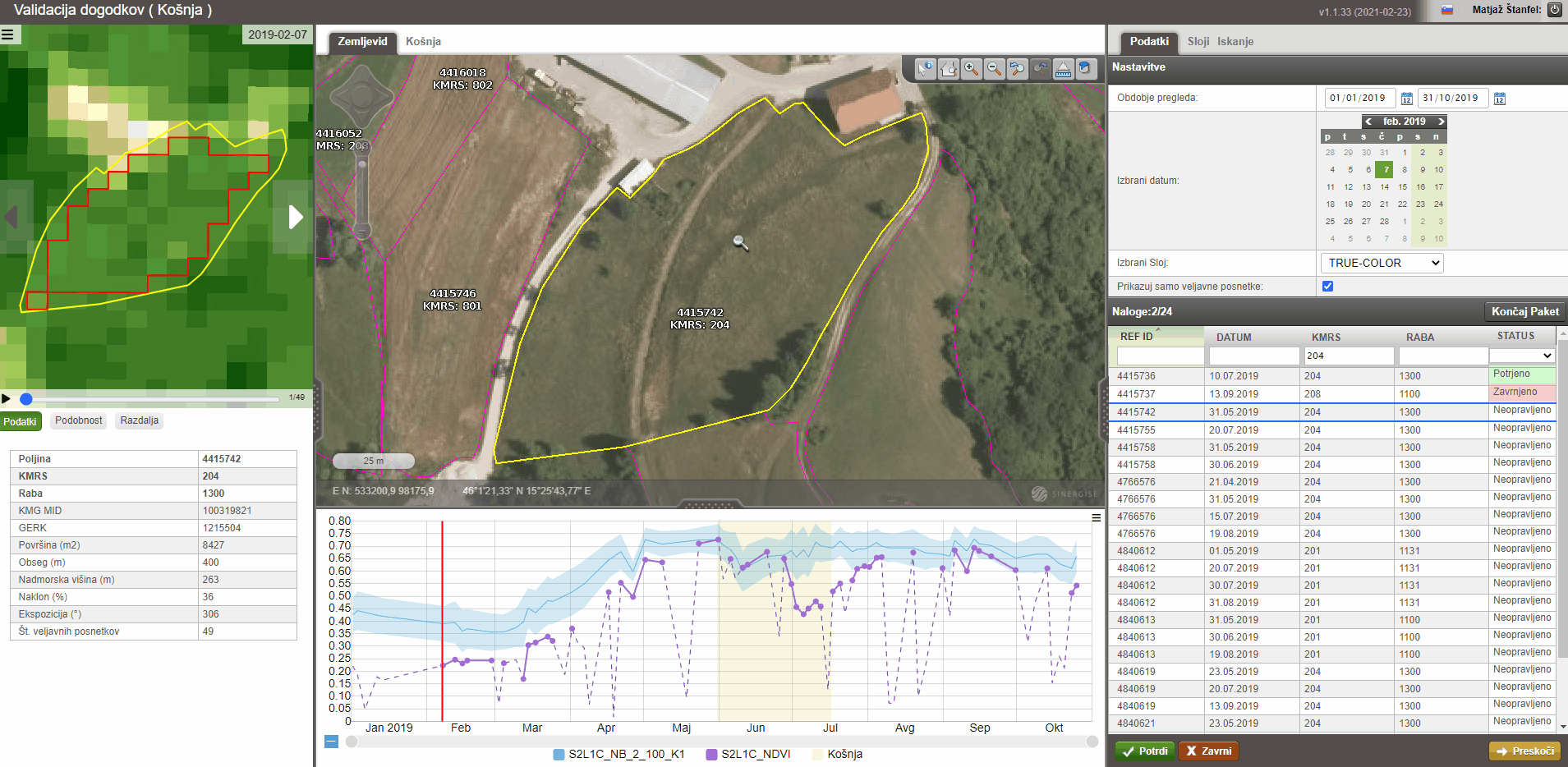Click the RABA filter input field
The height and width of the screenshot is (767, 1568).
coord(1443,356)
